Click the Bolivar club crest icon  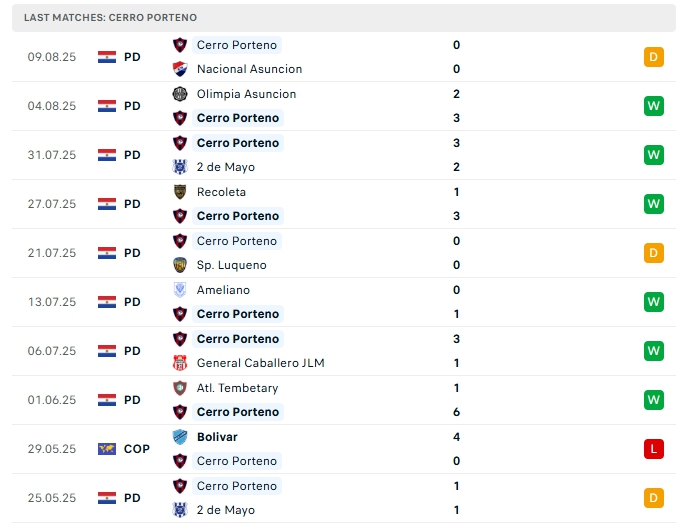(x=180, y=437)
